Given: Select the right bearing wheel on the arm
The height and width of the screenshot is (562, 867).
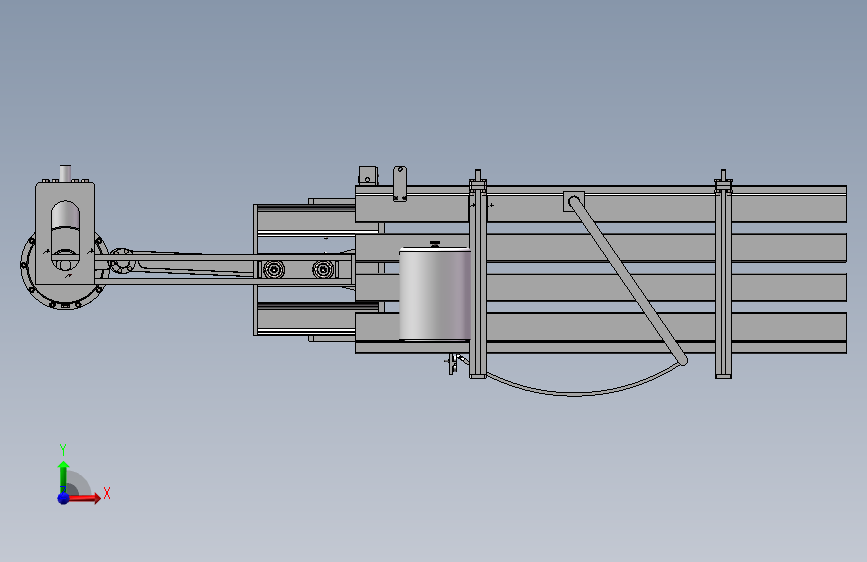Looking at the screenshot, I should [324, 269].
